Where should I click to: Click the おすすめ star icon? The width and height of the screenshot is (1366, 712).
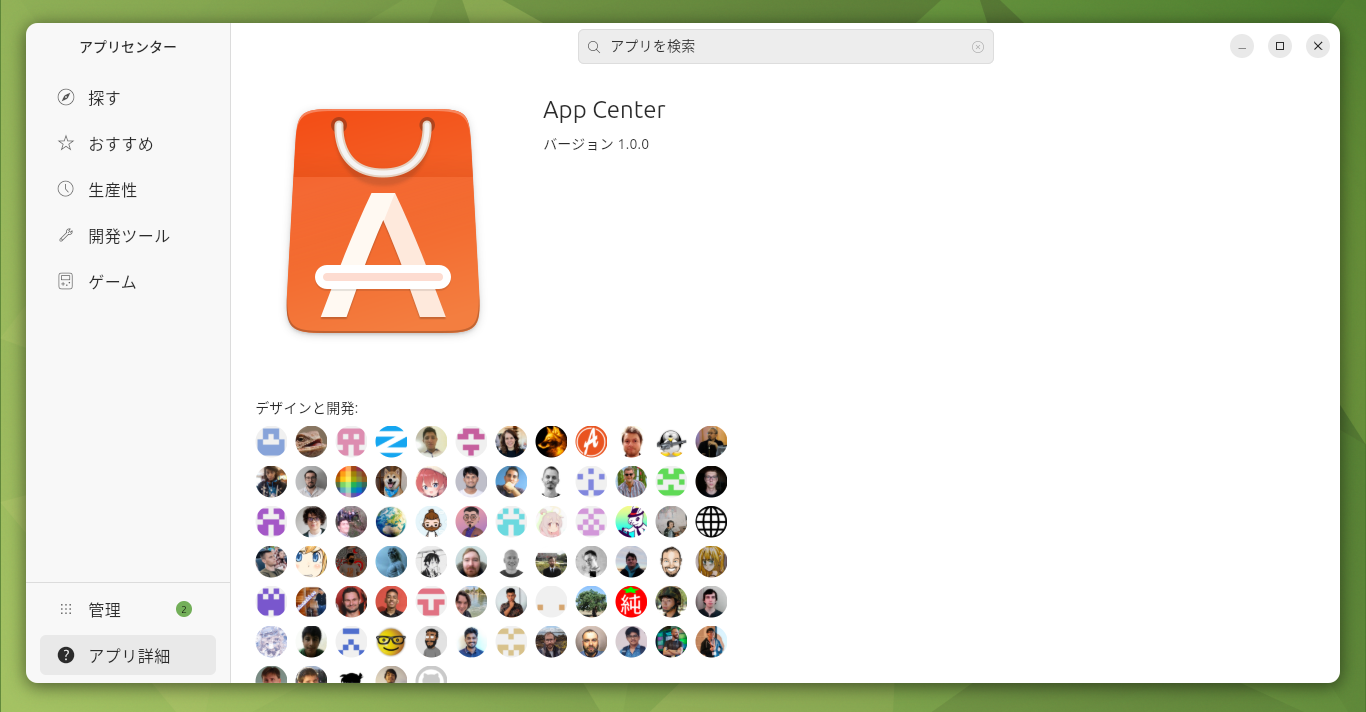coord(65,143)
